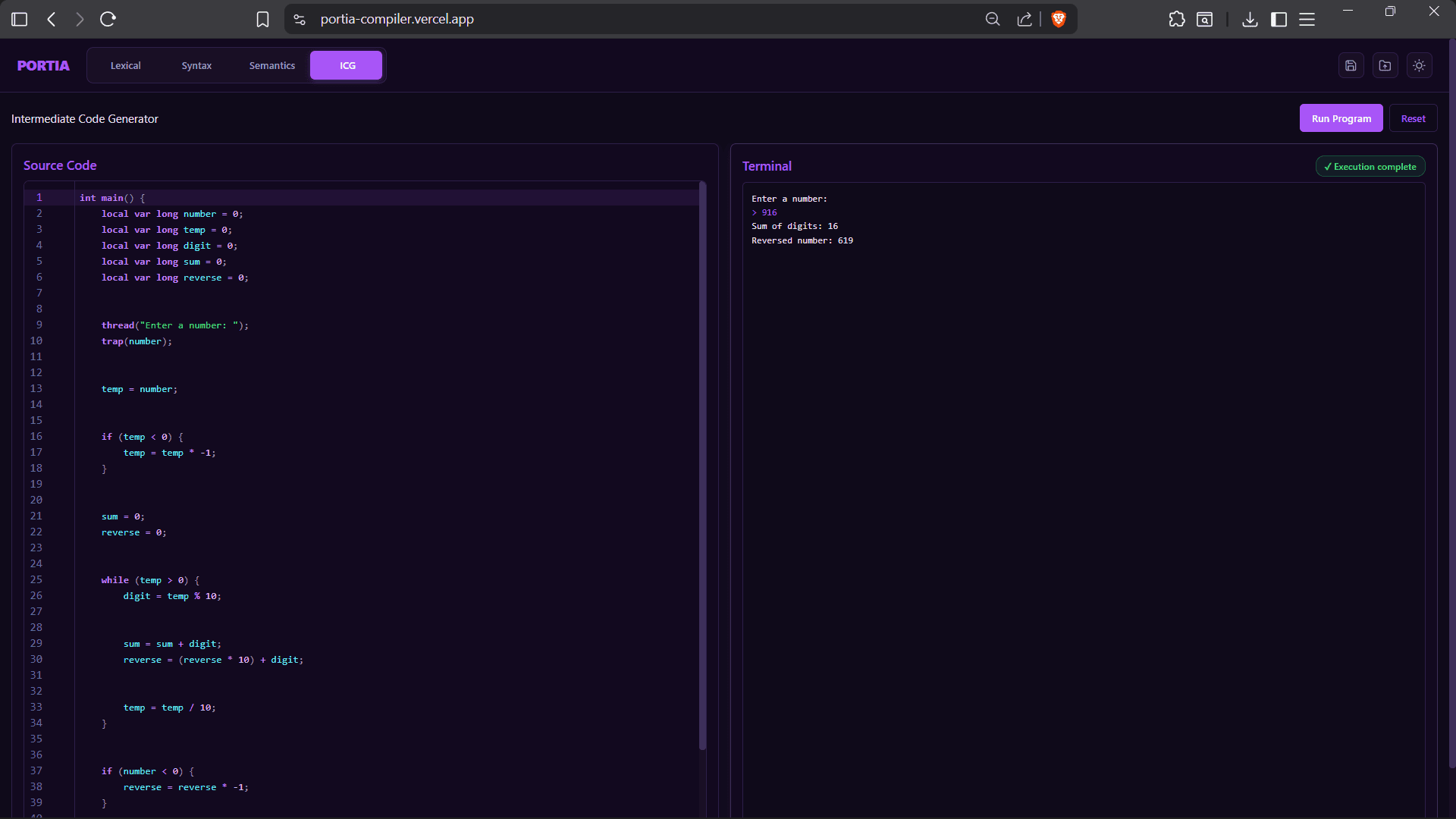Click 'Enter a number:' terminal prompt
The width and height of the screenshot is (1456, 819).
point(789,199)
